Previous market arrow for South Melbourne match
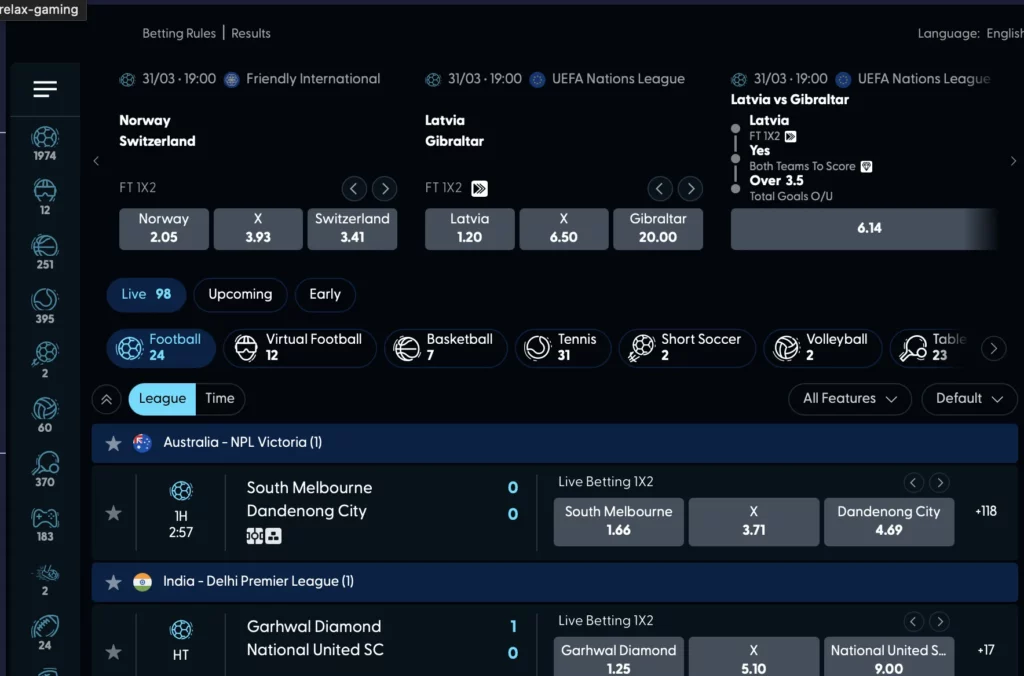 [913, 483]
